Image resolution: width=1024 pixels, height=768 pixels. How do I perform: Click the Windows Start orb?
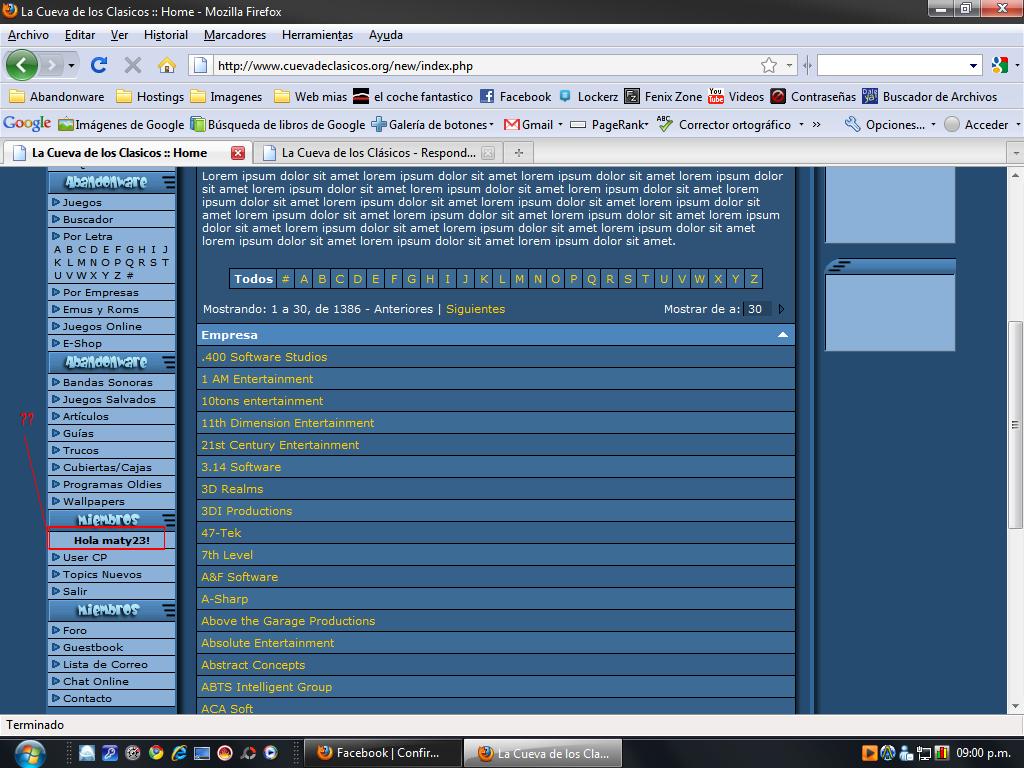[x=30, y=752]
